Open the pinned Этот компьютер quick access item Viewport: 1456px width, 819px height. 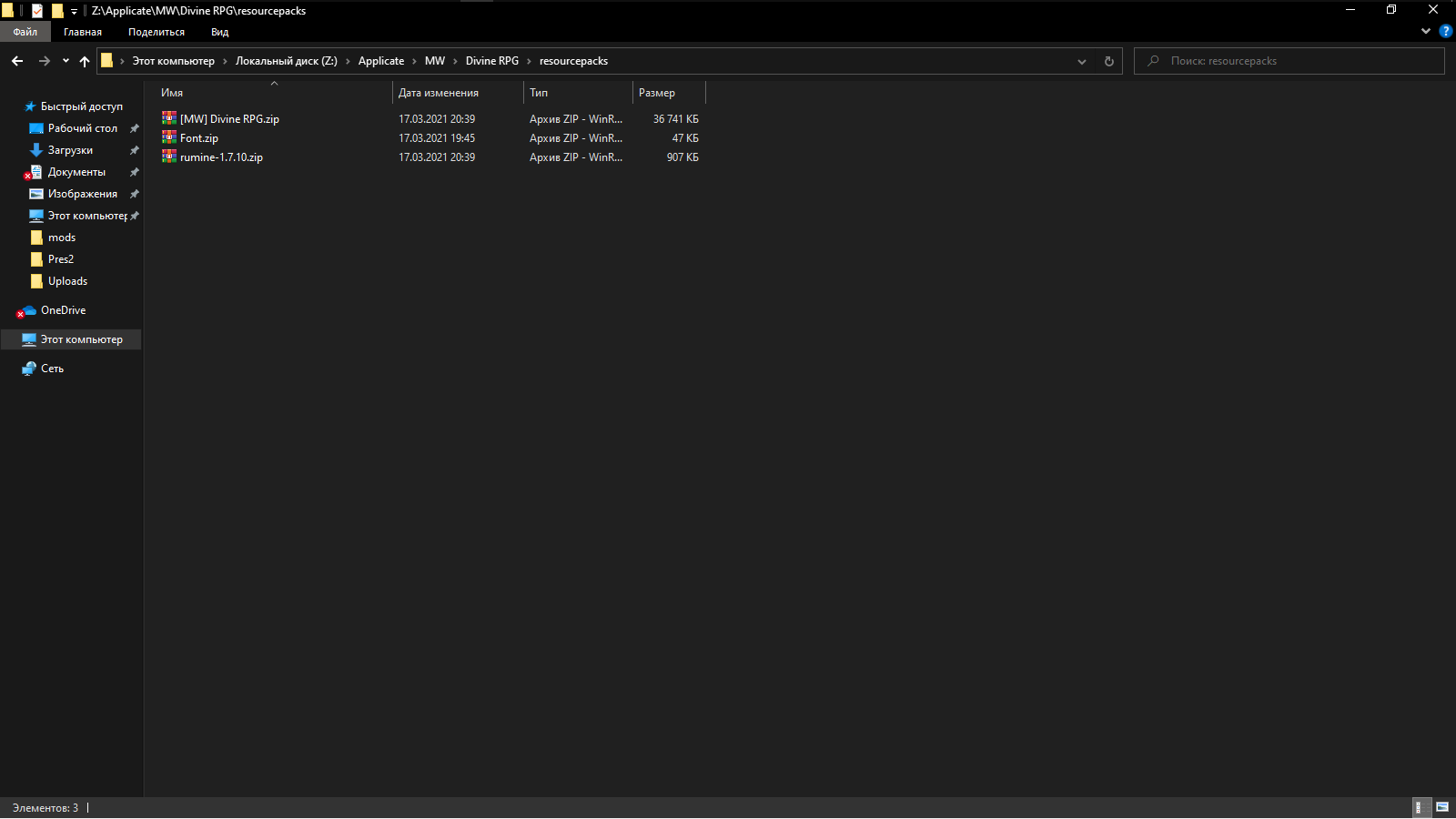pos(87,216)
